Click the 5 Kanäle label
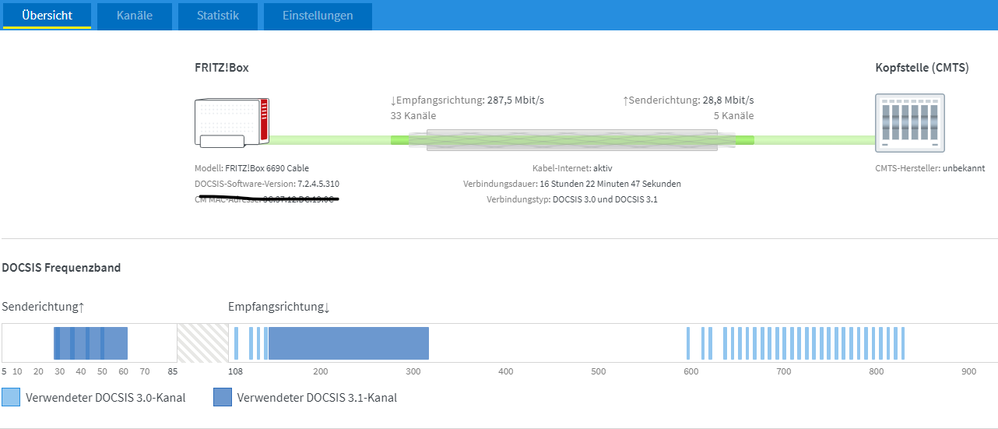Viewport: 998px width, 429px height. [734, 116]
